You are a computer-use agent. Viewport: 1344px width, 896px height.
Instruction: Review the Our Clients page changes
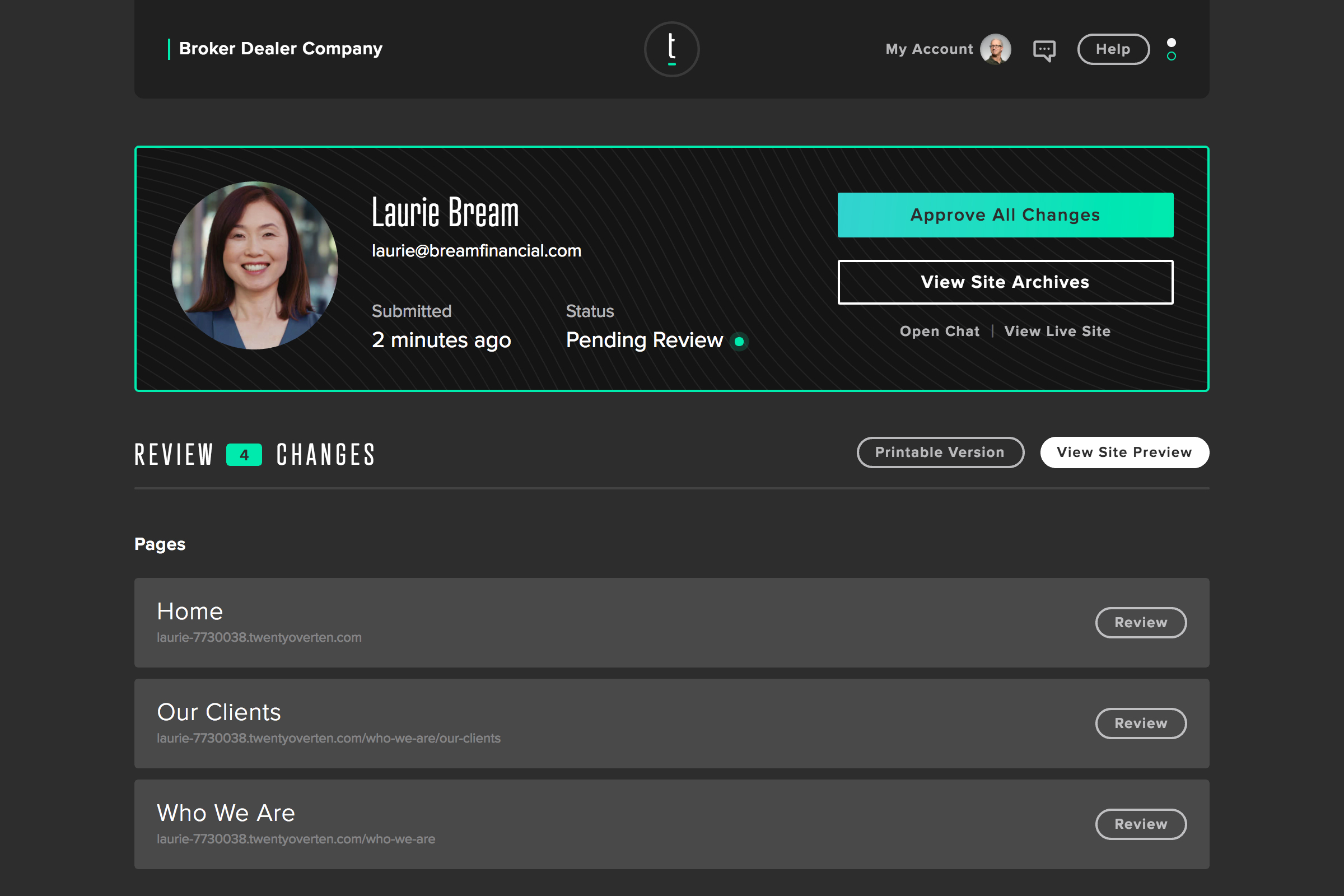click(x=1140, y=724)
